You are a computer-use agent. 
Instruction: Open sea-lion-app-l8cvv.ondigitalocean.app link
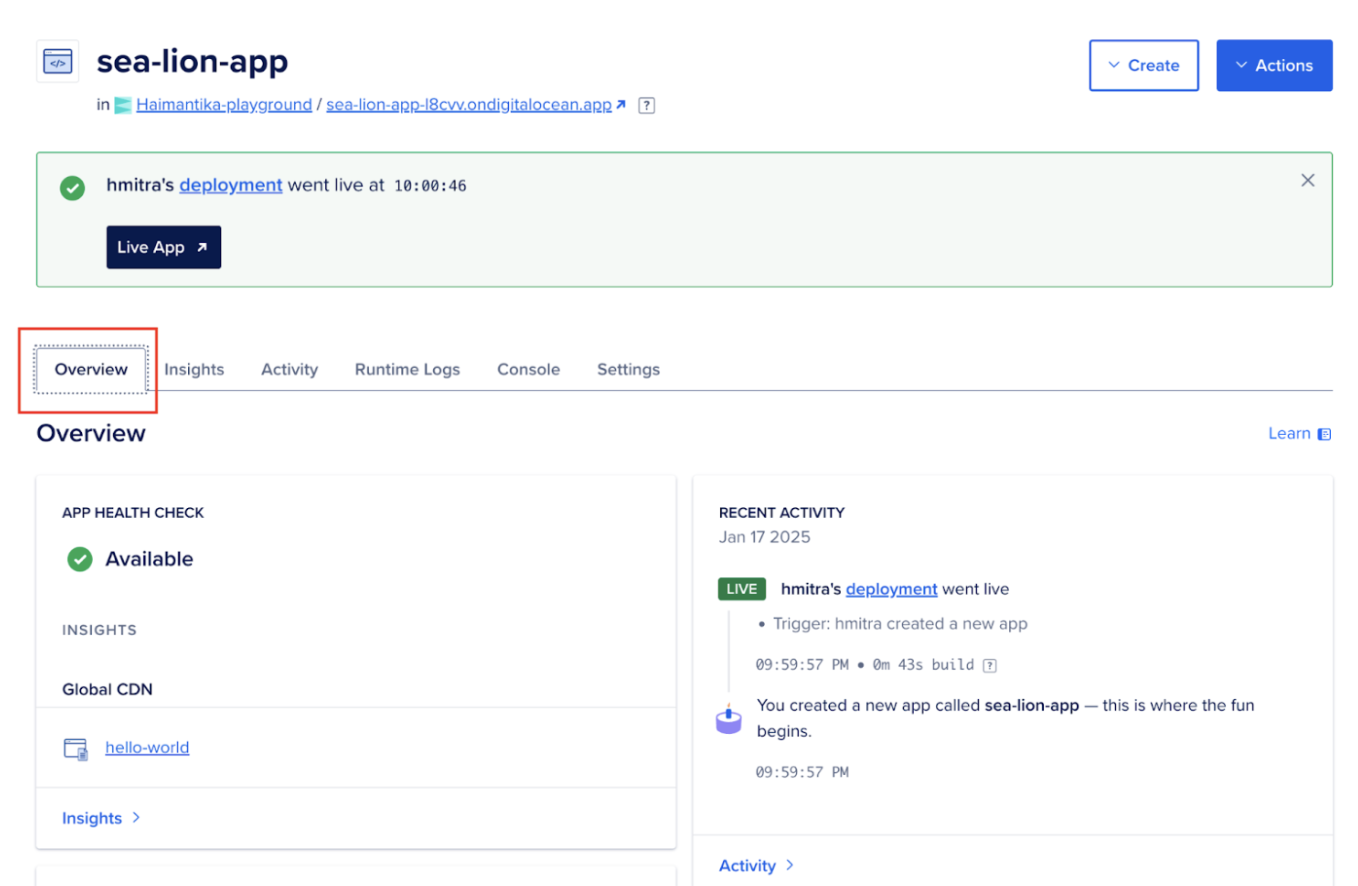pyautogui.click(x=469, y=105)
